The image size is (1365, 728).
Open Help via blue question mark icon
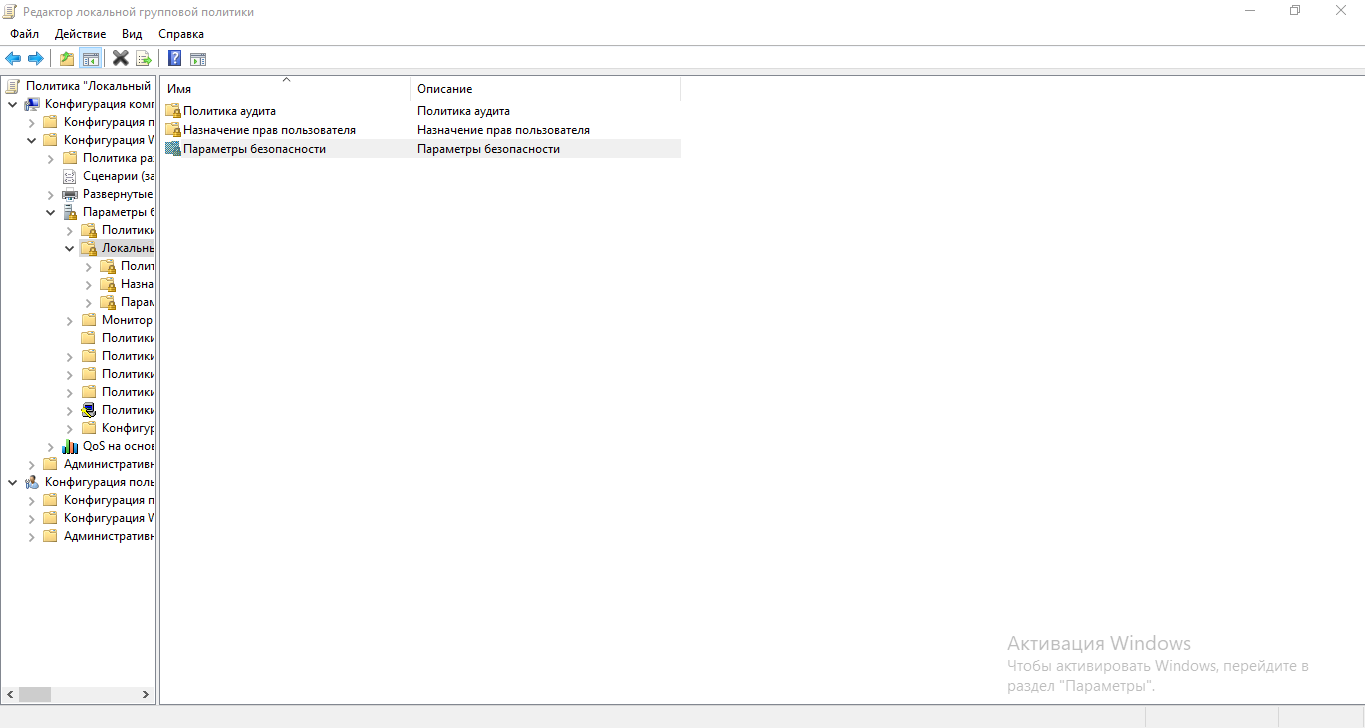point(174,58)
